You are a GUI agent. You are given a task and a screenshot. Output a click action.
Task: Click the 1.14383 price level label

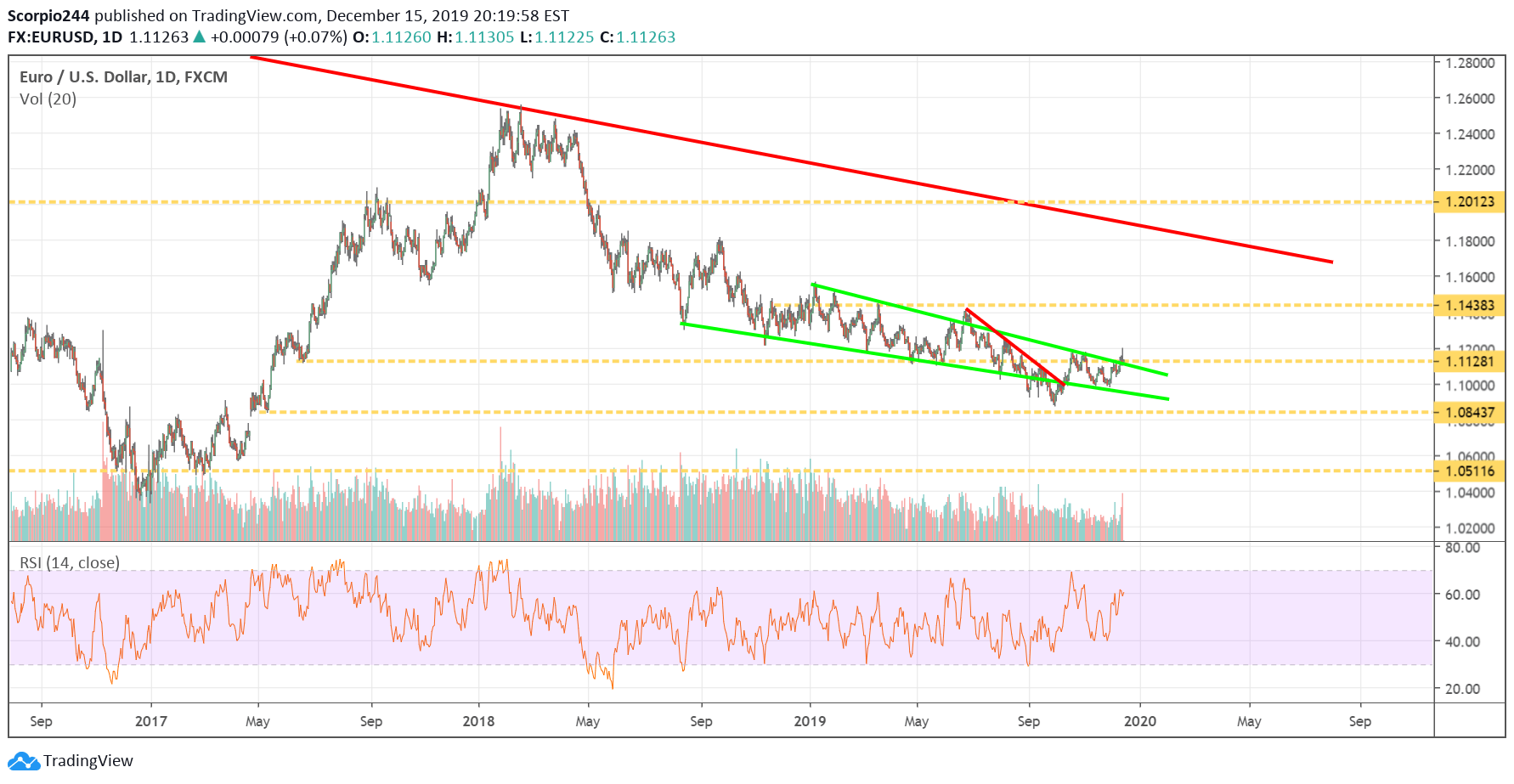[1470, 306]
